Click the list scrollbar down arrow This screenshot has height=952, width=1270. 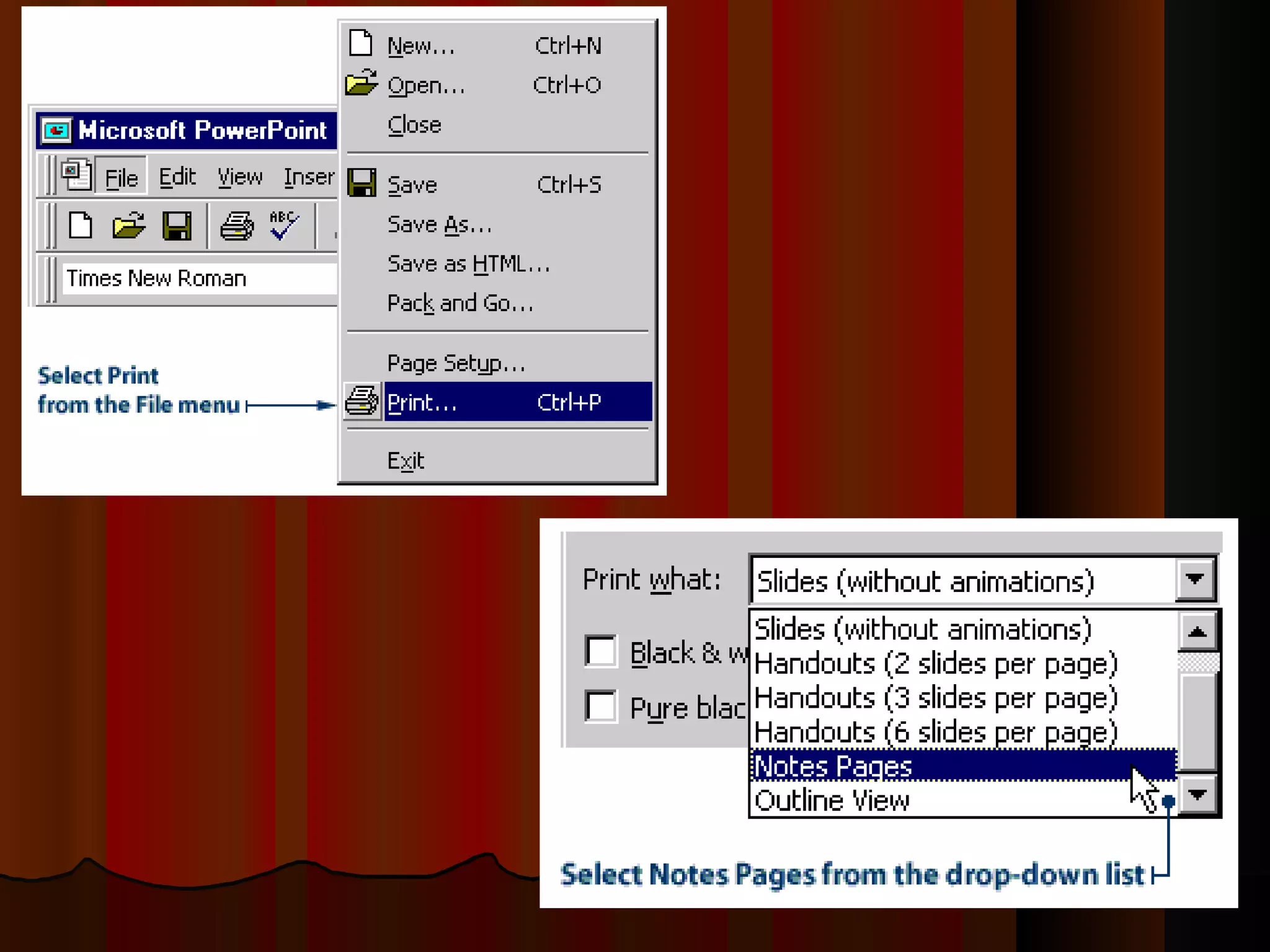1197,795
